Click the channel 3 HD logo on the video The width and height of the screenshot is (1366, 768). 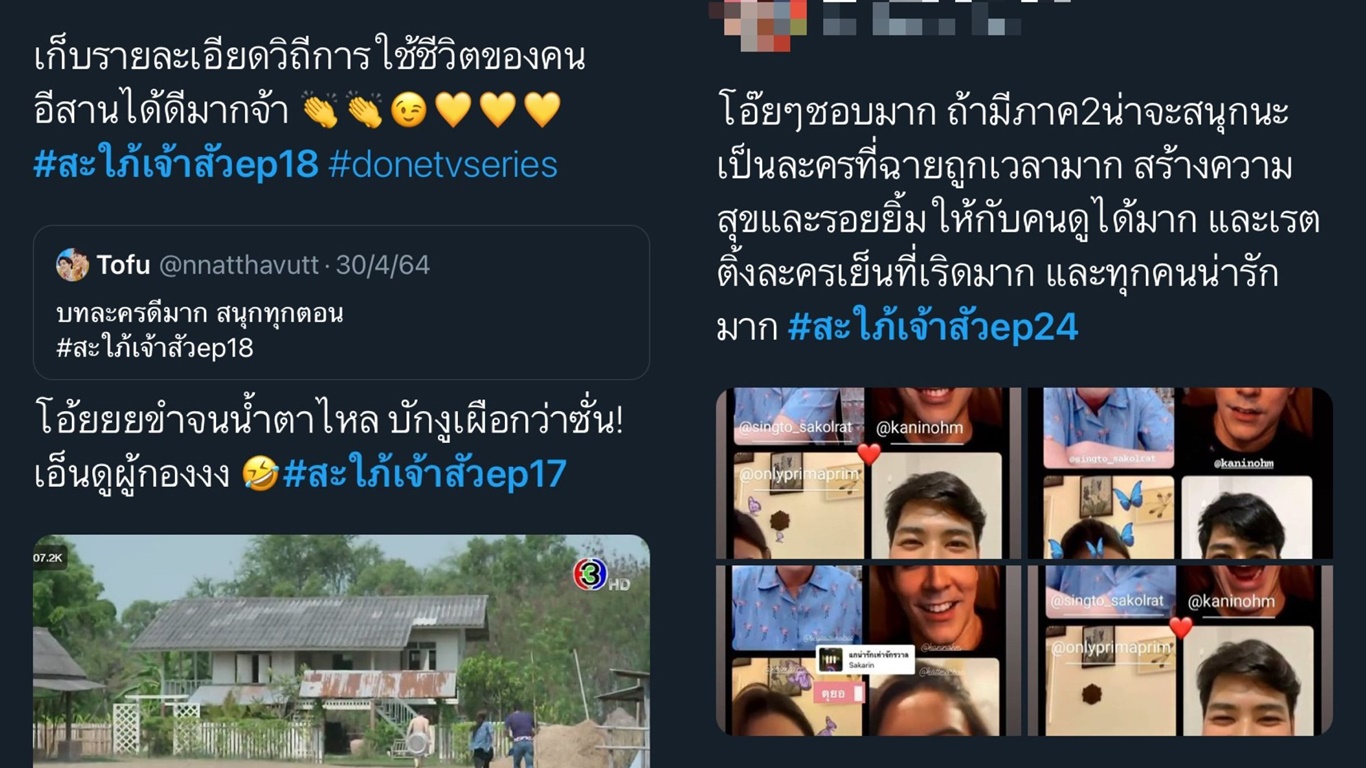pyautogui.click(x=600, y=575)
